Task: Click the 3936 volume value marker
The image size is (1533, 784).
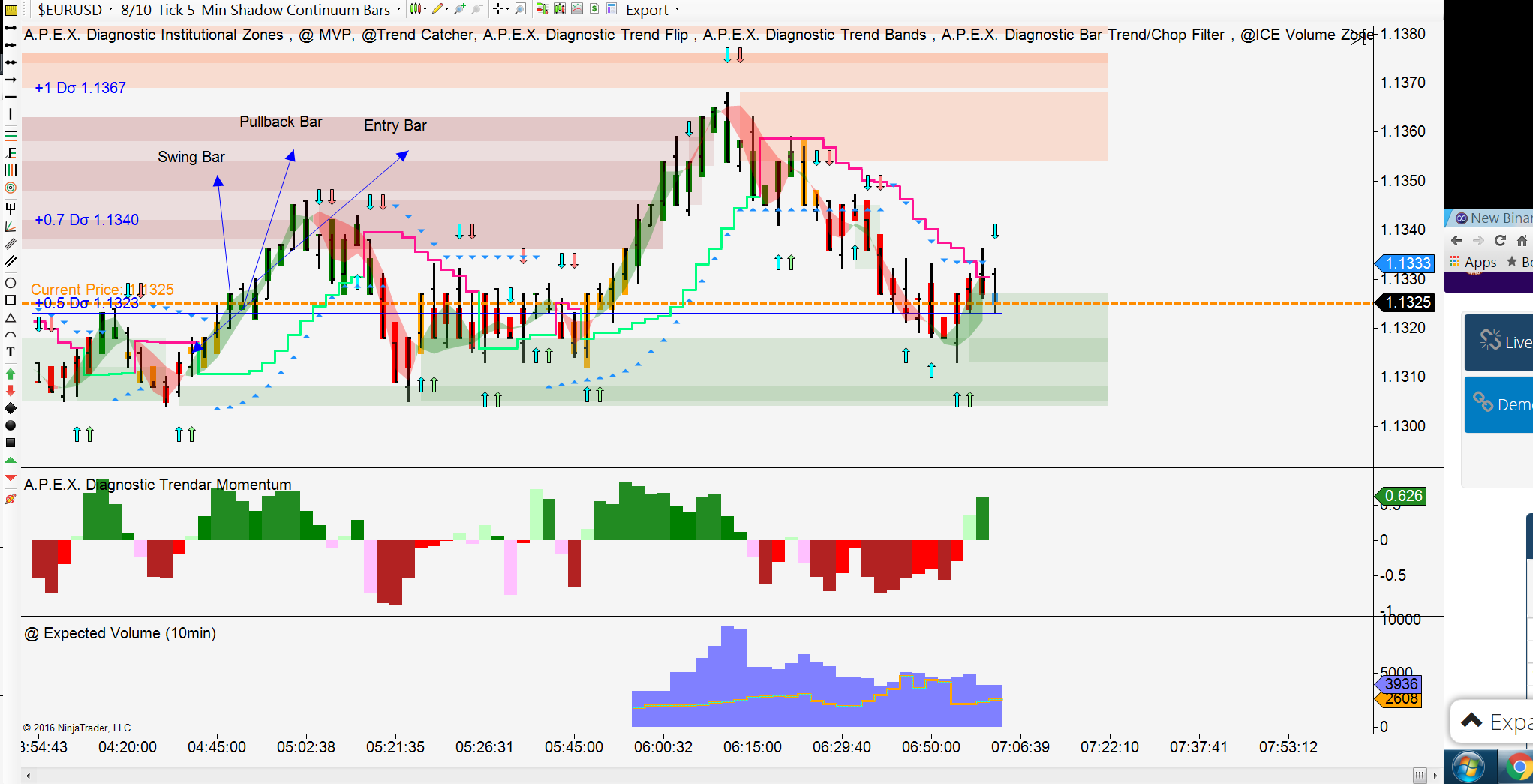Action: pos(1398,684)
